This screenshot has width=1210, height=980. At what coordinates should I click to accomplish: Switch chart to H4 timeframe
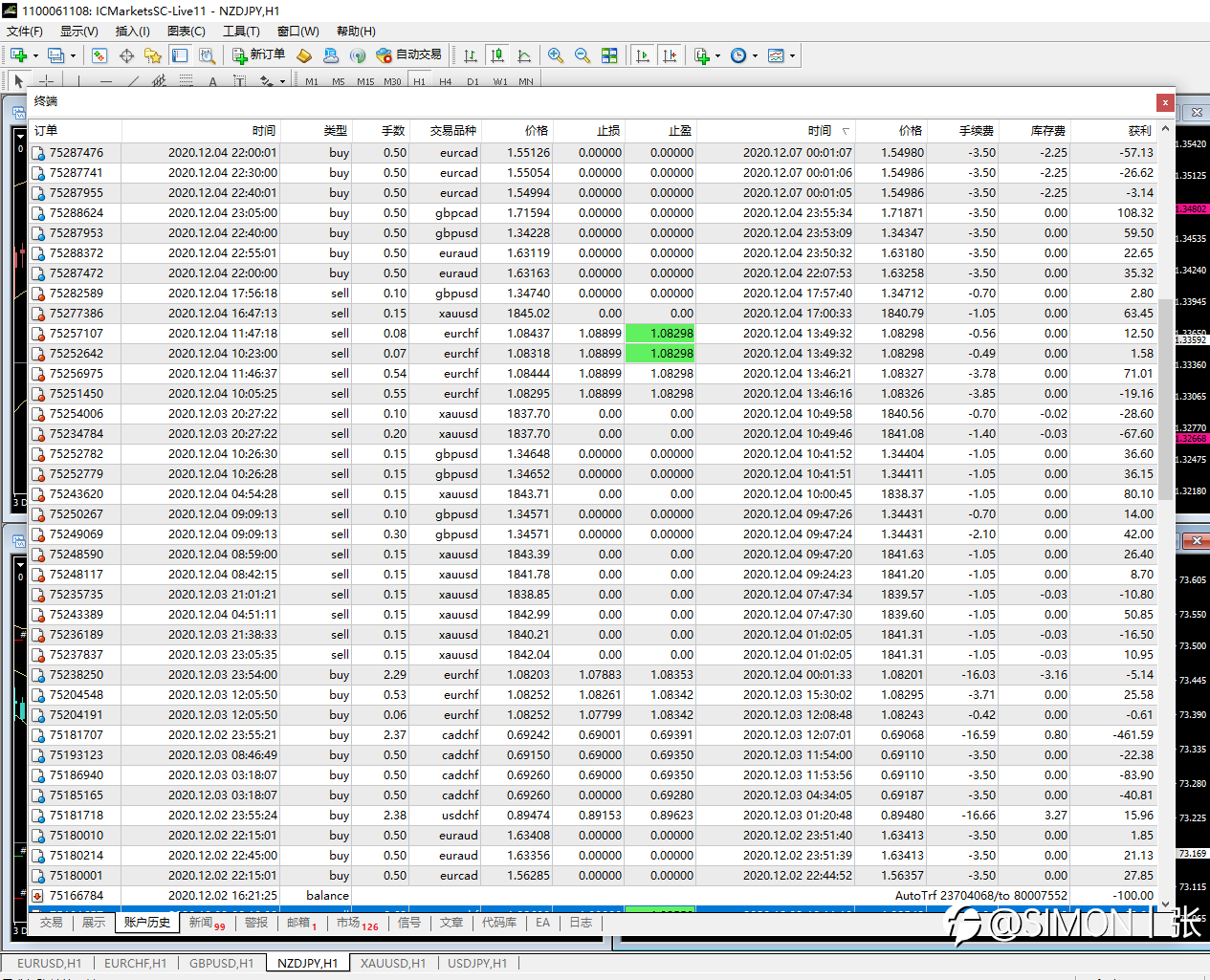click(x=446, y=81)
